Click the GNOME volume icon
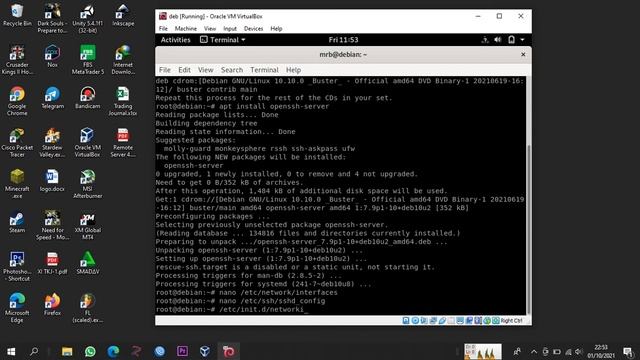 tap(498, 40)
